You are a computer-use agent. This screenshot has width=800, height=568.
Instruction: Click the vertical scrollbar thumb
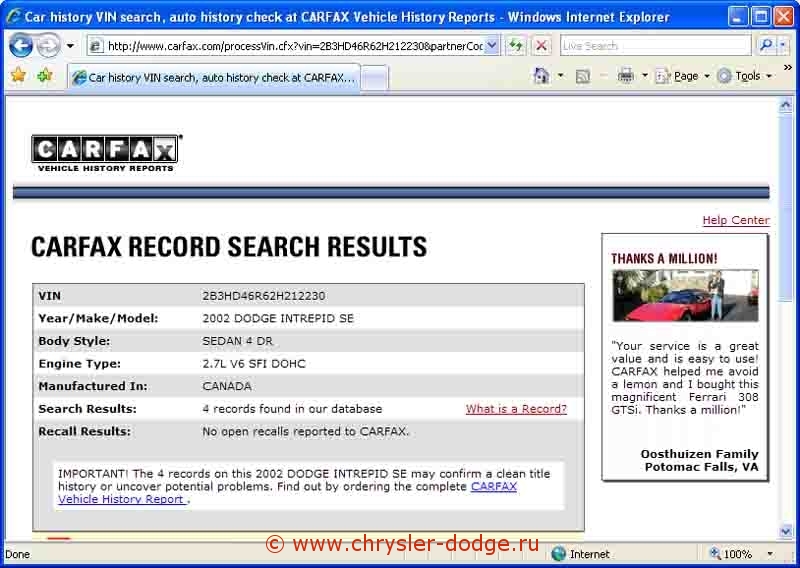(786, 208)
